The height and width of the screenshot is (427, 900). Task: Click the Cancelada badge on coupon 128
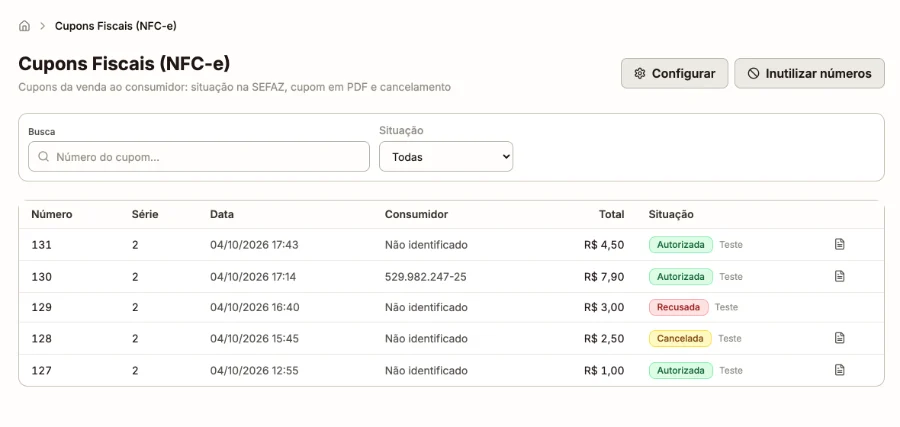pos(680,338)
